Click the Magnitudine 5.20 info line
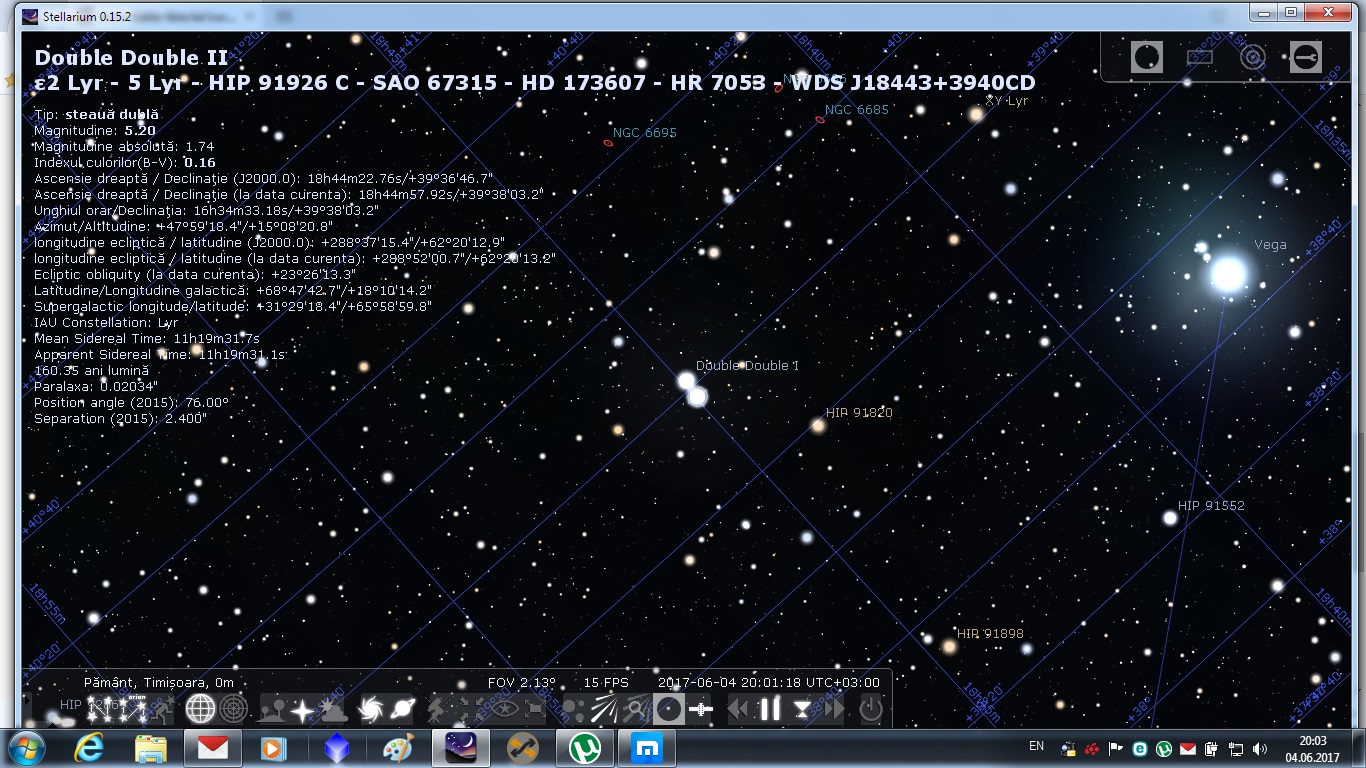 [x=95, y=130]
